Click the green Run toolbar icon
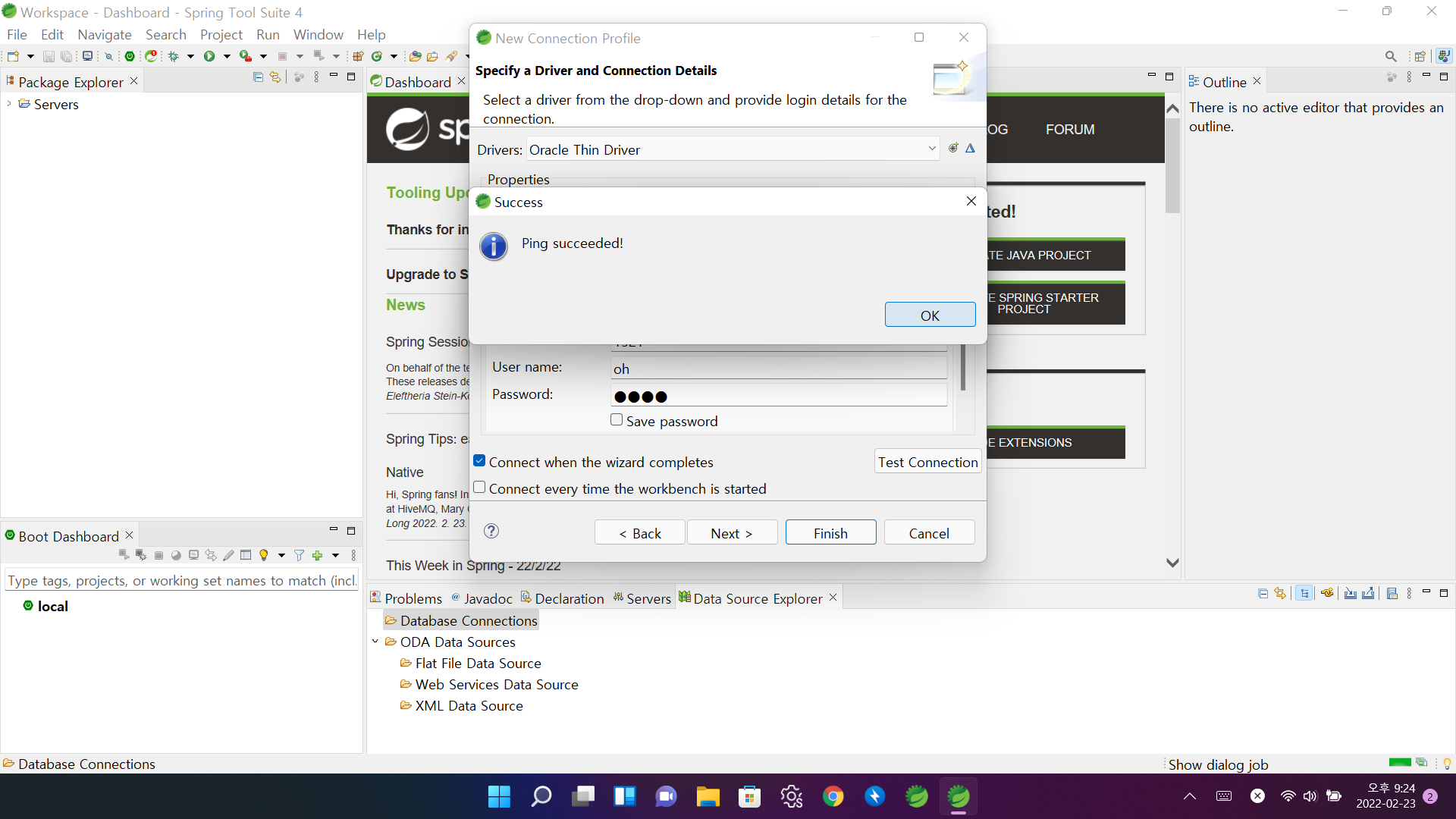The height and width of the screenshot is (819, 1456). tap(209, 56)
